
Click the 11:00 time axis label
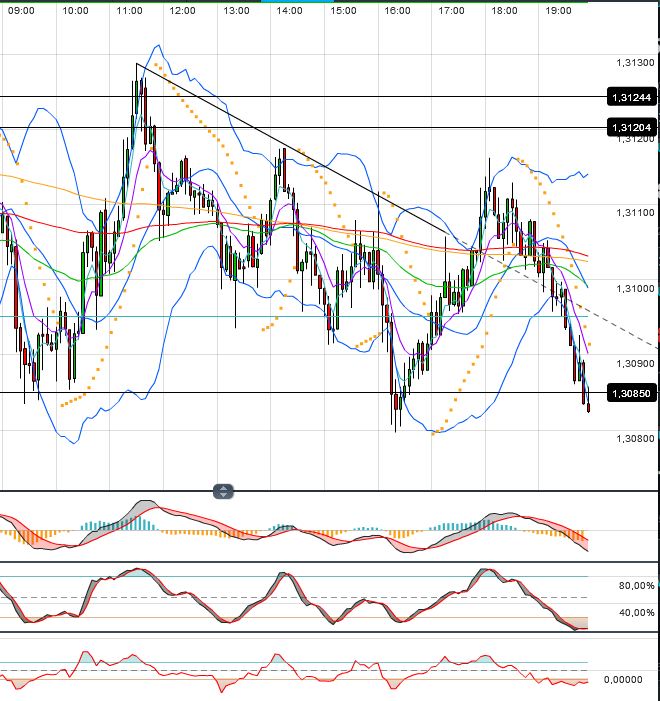pyautogui.click(x=129, y=10)
